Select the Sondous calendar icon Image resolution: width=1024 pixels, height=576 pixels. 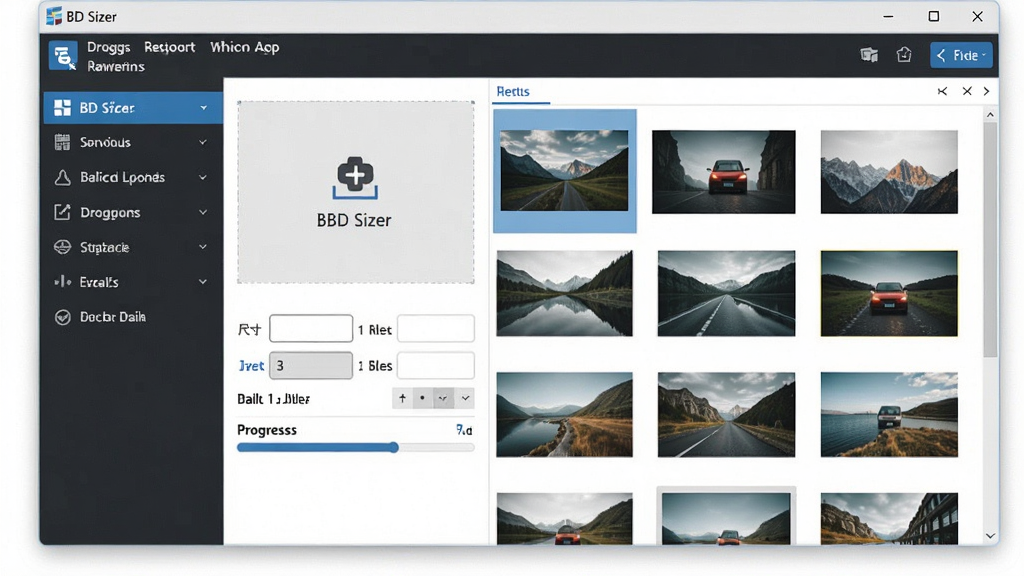pos(62,142)
